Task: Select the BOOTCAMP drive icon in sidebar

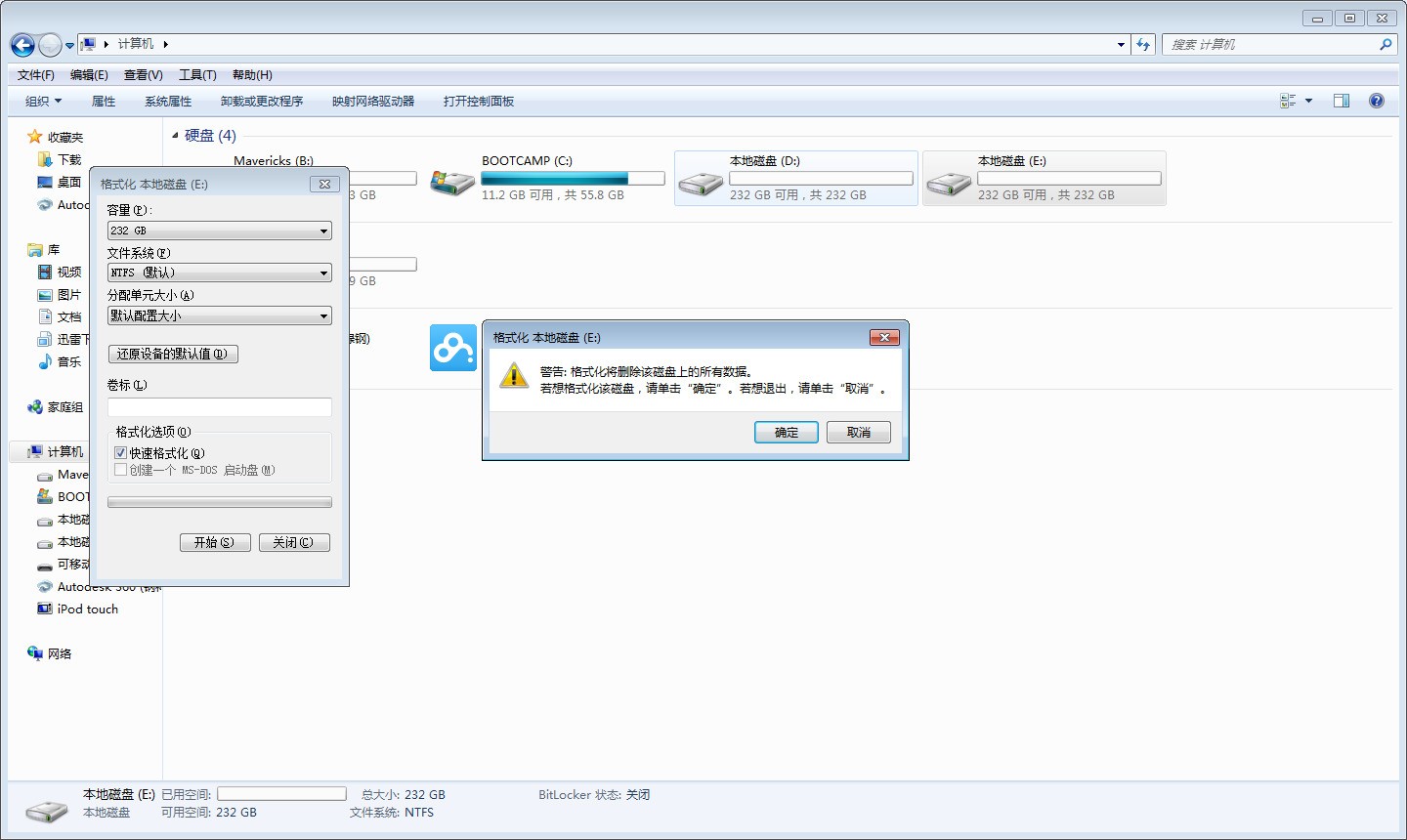Action: click(46, 496)
